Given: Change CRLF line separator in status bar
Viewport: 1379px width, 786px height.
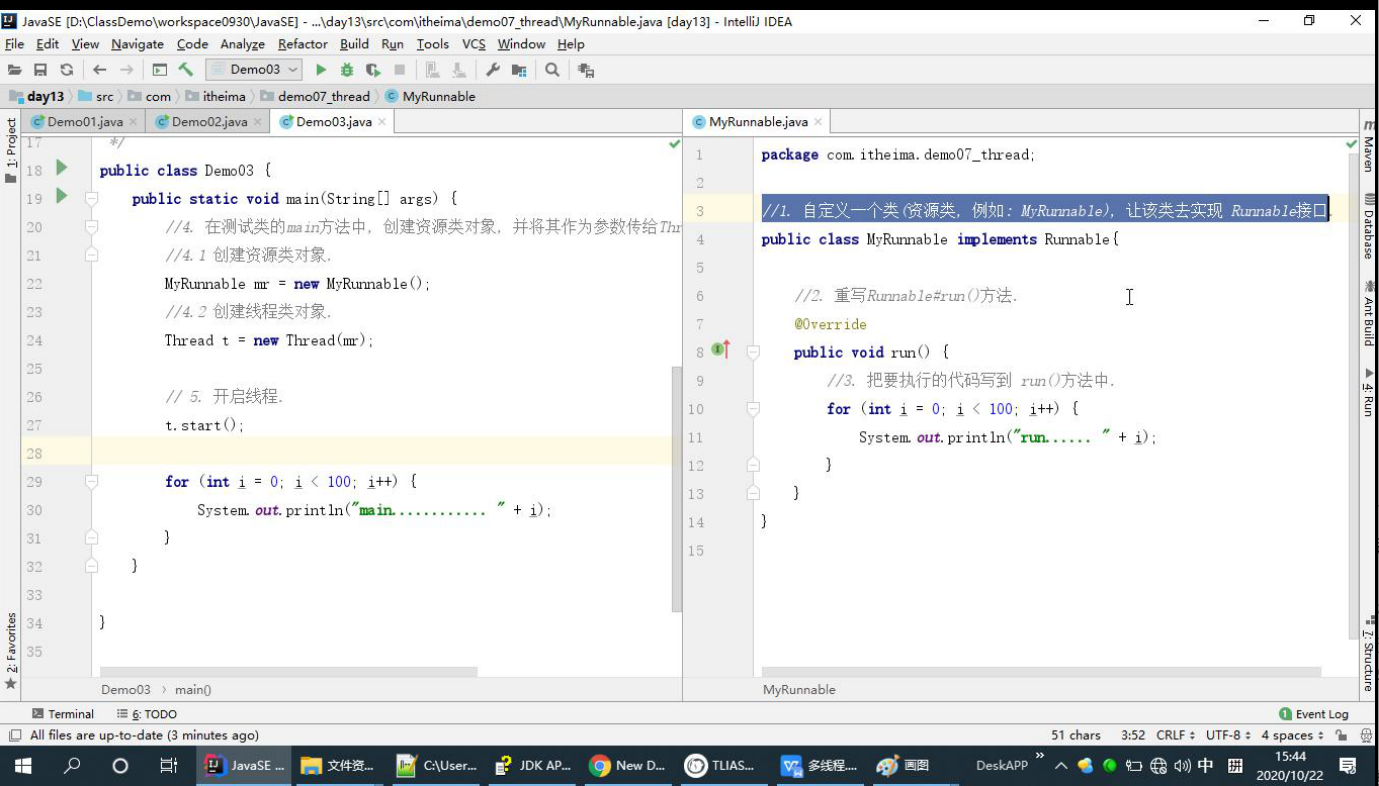Looking at the screenshot, I should click(1175, 735).
